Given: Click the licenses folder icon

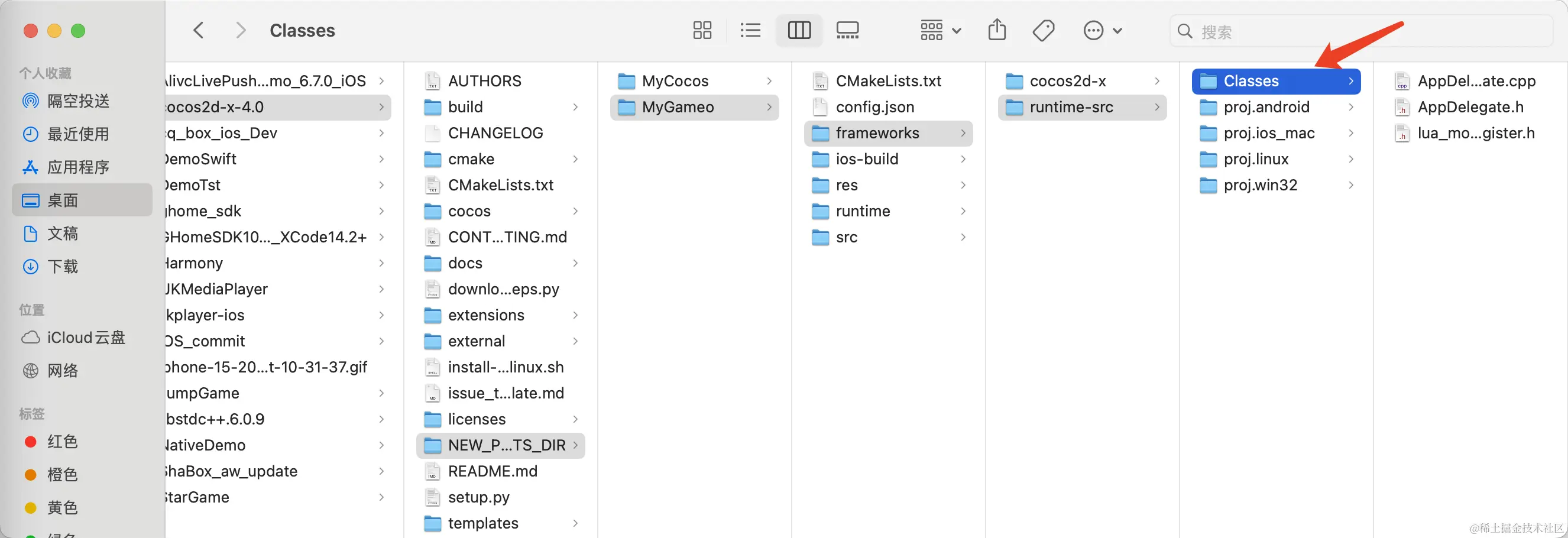Looking at the screenshot, I should (x=432, y=420).
